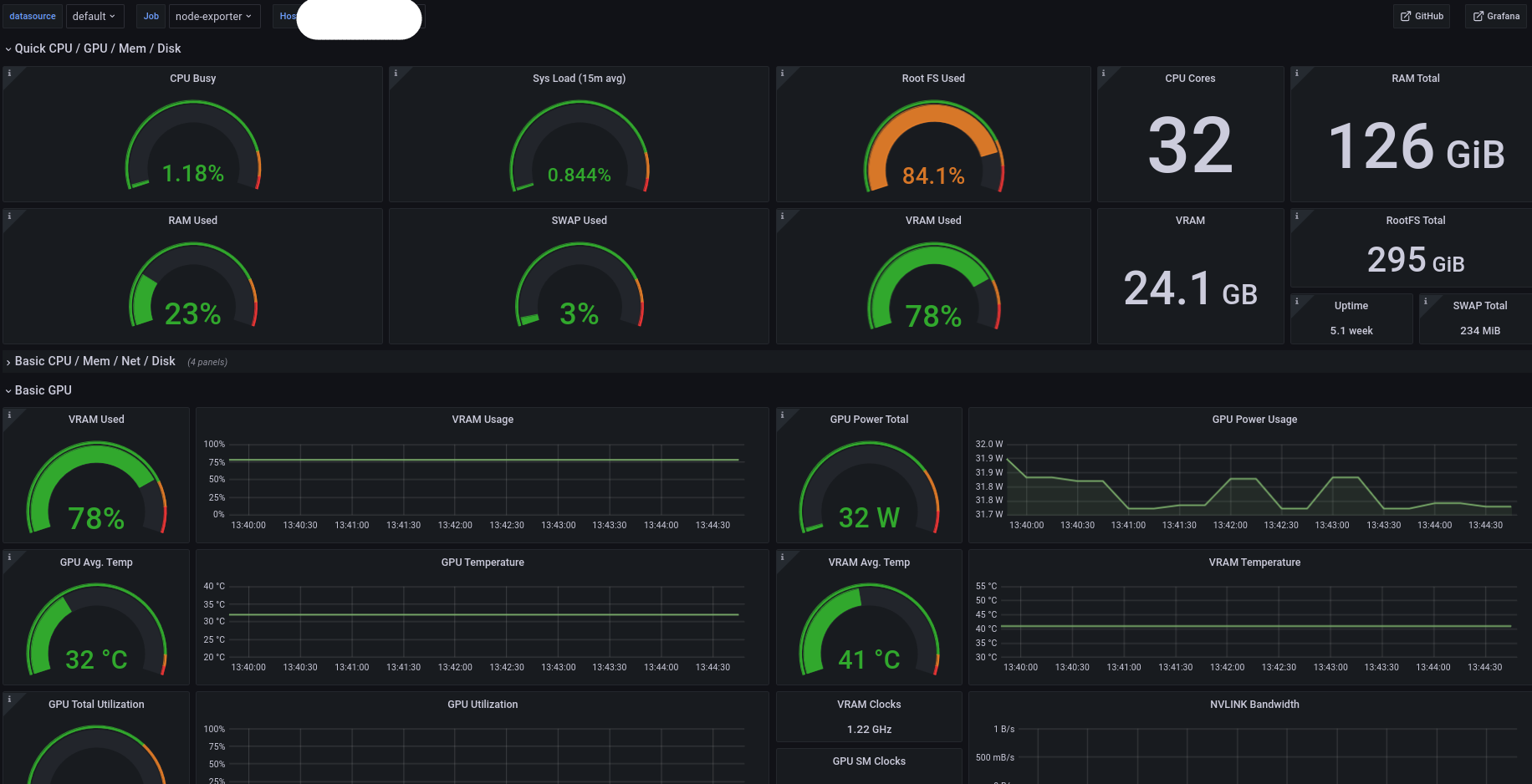
Task: Click the info icon on GPU Total Utilization panel
Action: tap(9, 699)
